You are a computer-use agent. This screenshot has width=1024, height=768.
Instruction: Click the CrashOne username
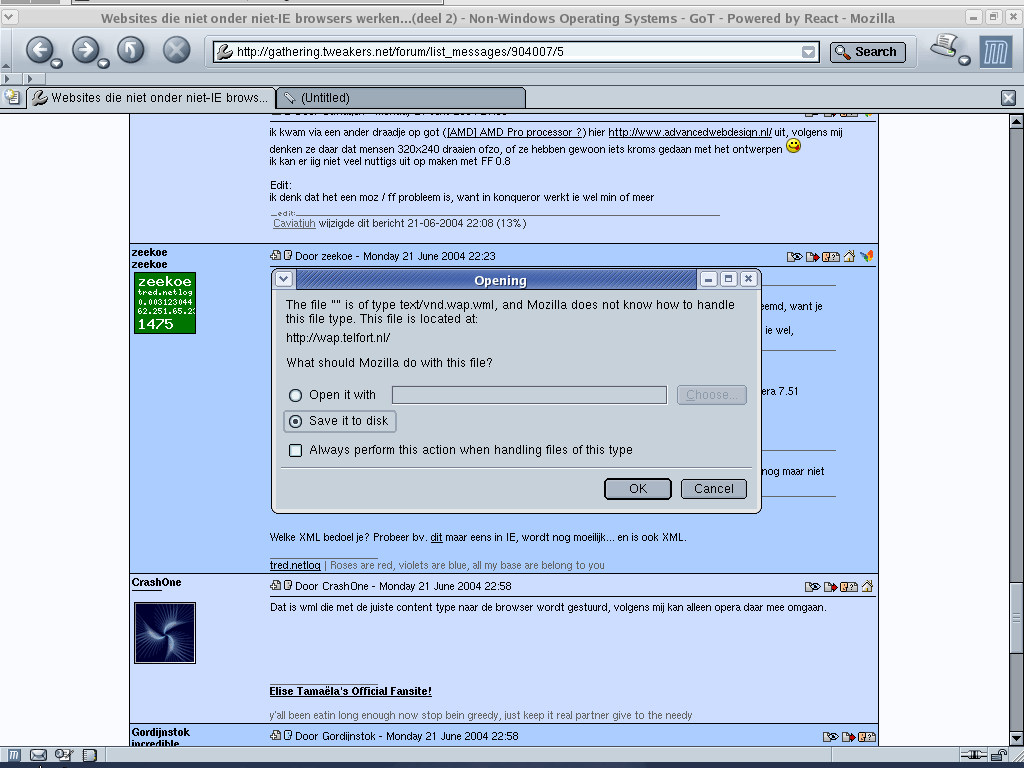click(x=156, y=583)
